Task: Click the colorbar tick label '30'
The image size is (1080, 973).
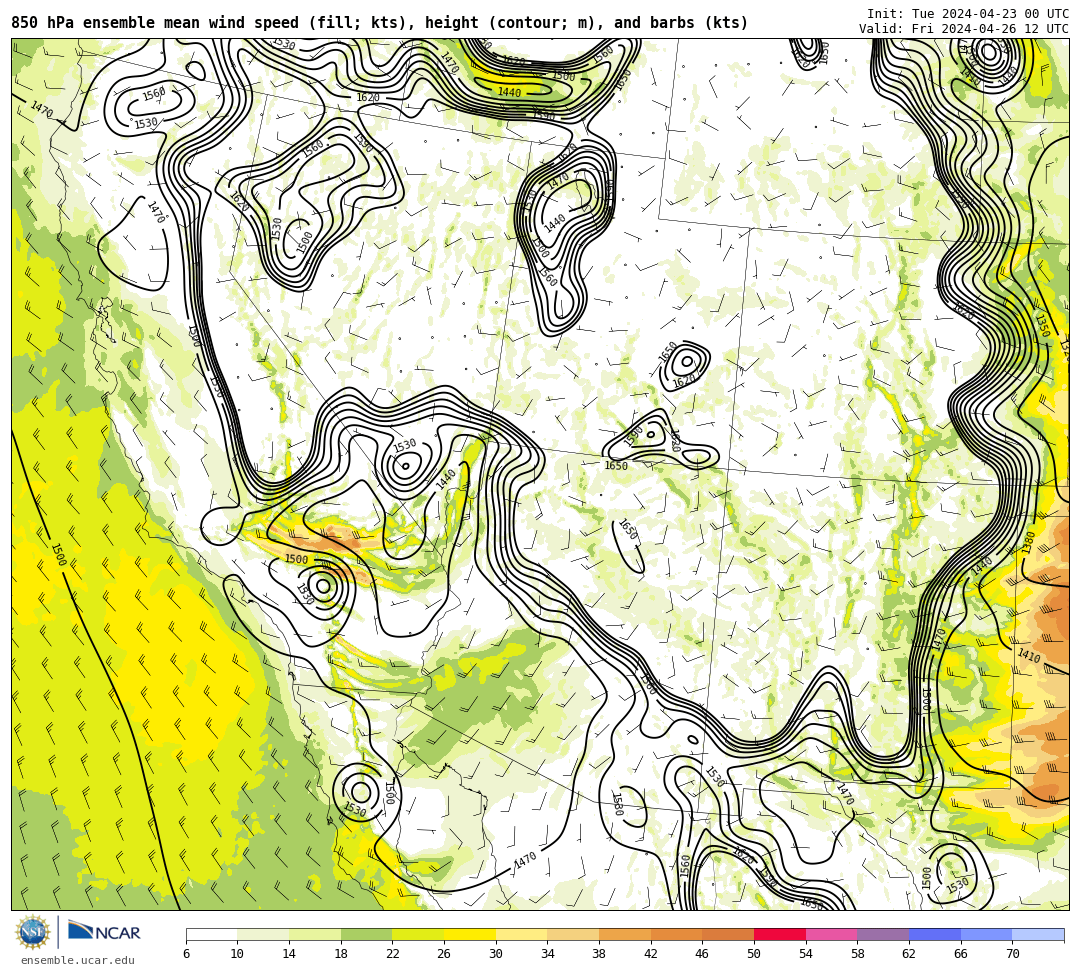Action: pyautogui.click(x=495, y=954)
